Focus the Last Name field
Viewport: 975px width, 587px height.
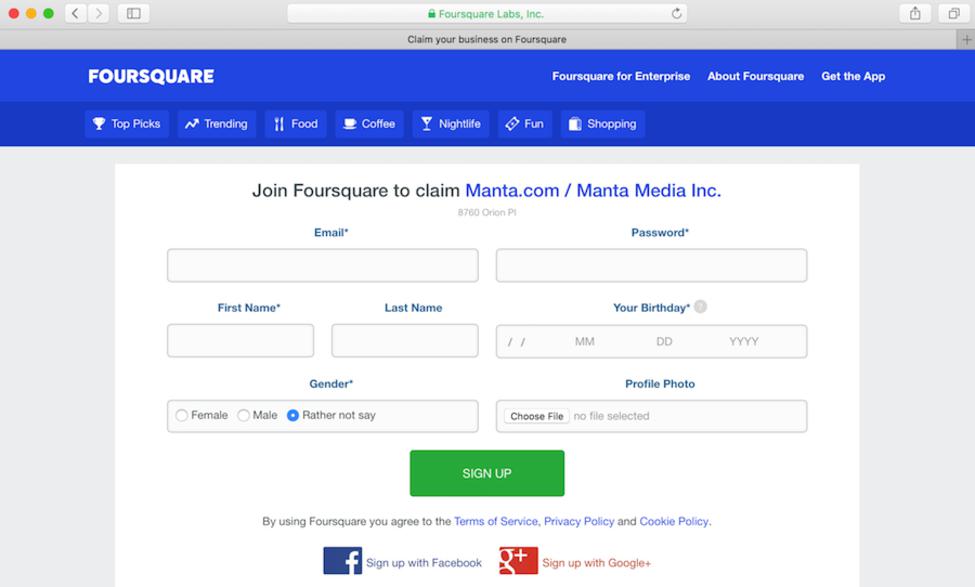405,341
